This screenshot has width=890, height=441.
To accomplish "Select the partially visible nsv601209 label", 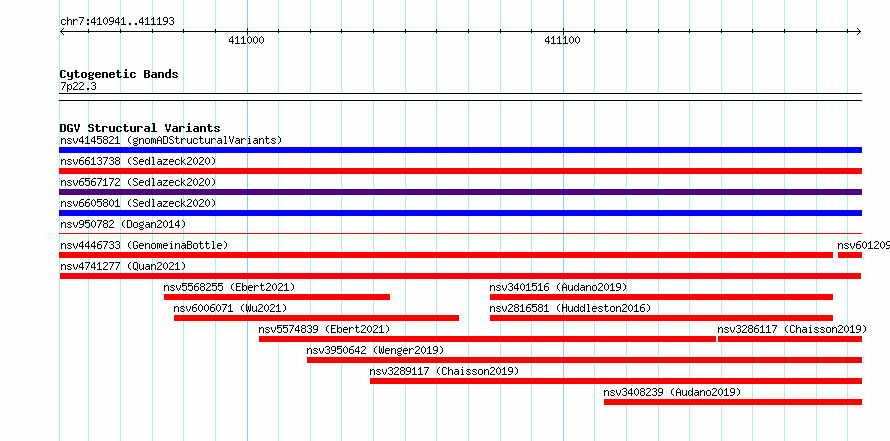I will tap(863, 245).
